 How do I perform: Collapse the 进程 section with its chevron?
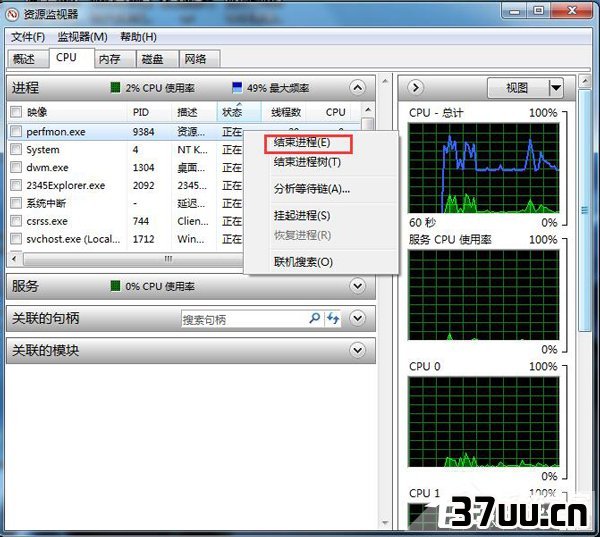click(x=357, y=88)
